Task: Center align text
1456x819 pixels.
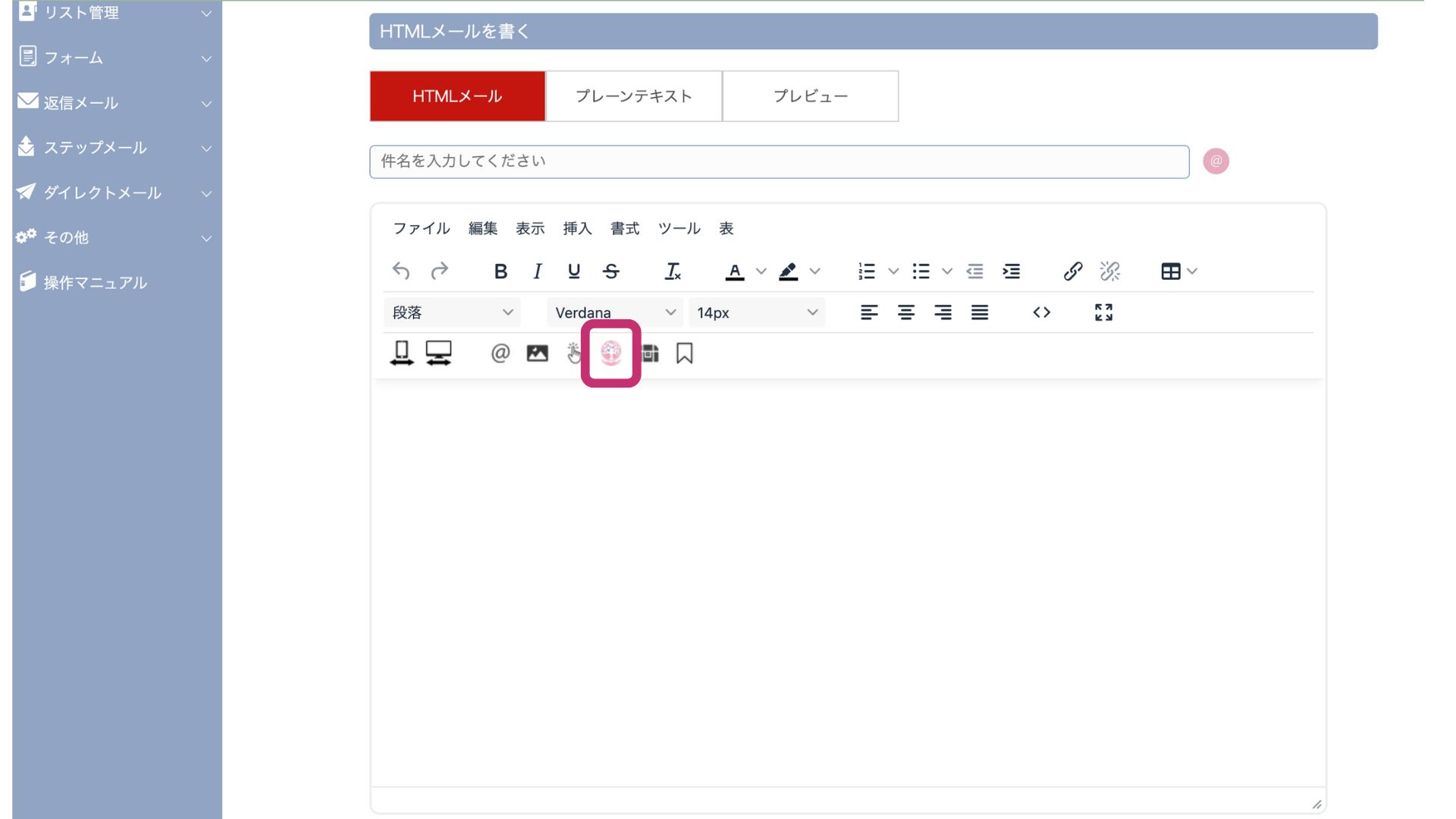Action: coord(906,312)
